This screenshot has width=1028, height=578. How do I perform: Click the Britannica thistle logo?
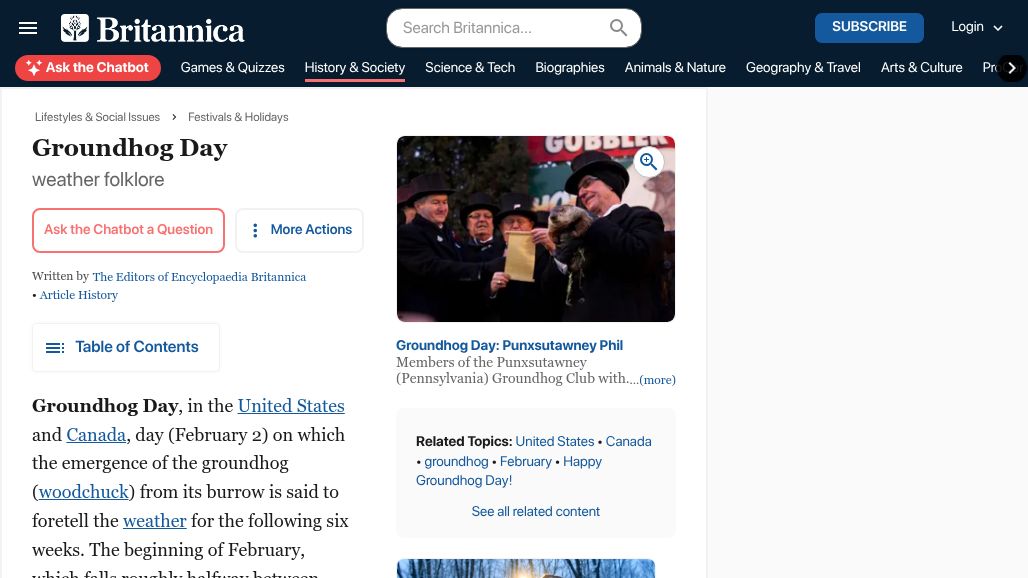pos(75,28)
